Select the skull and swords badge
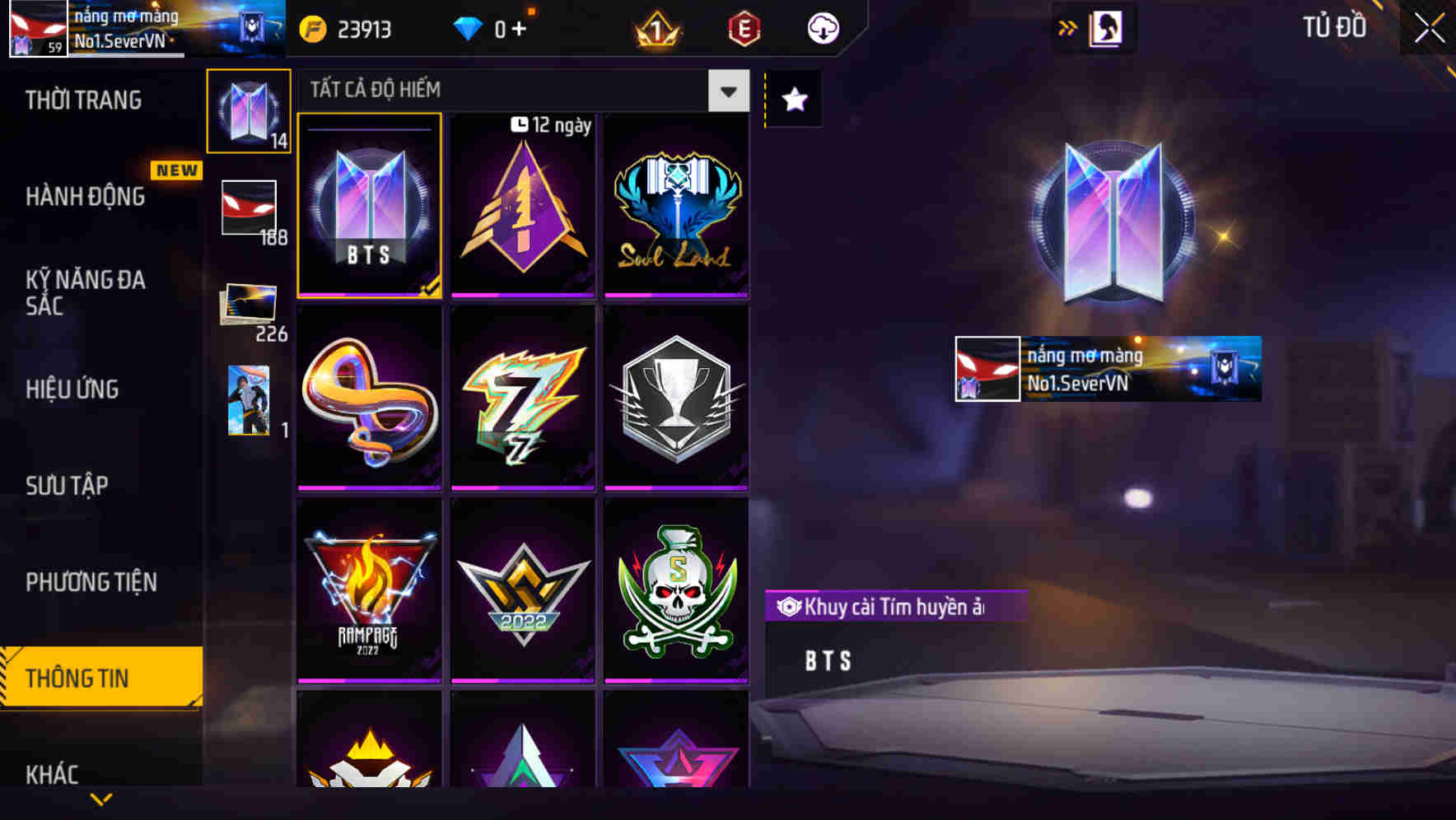This screenshot has height=820, width=1456. point(676,591)
